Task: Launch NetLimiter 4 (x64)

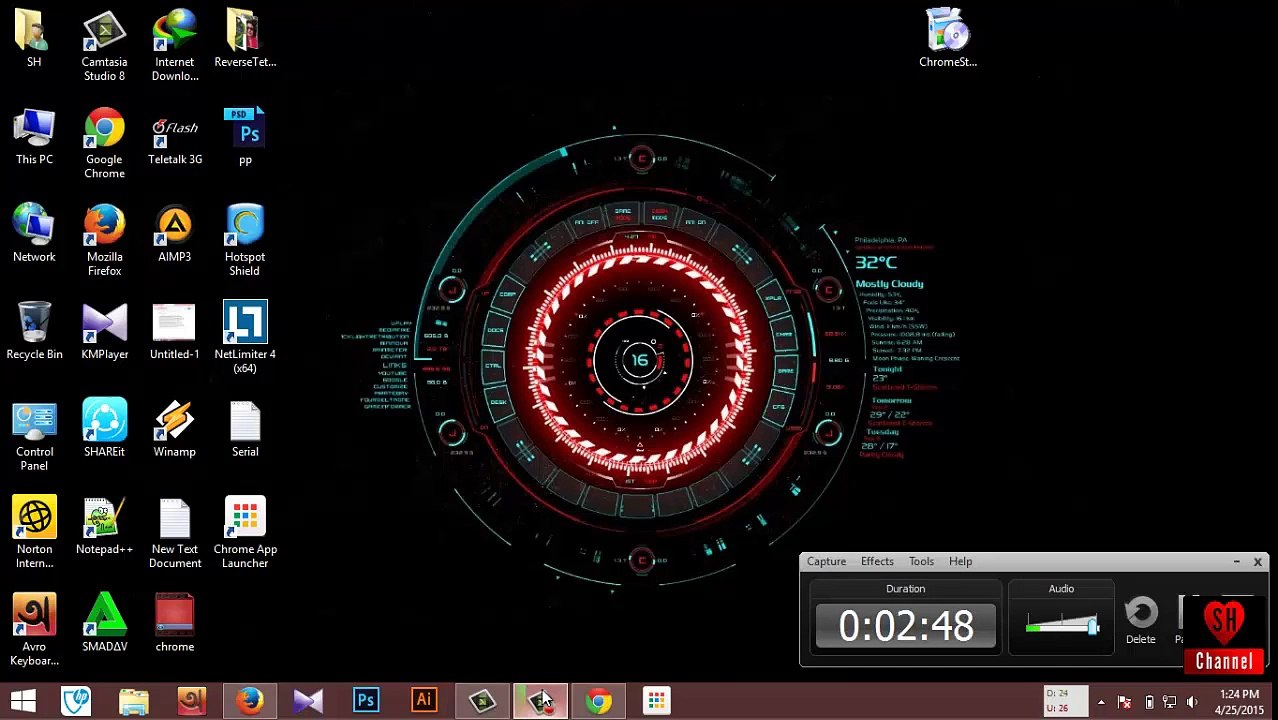Action: [x=245, y=338]
